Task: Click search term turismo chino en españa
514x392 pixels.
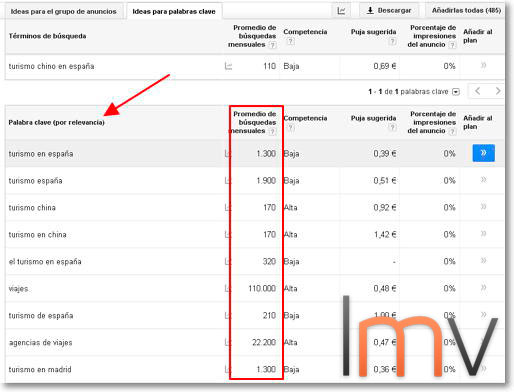Action: coord(51,66)
